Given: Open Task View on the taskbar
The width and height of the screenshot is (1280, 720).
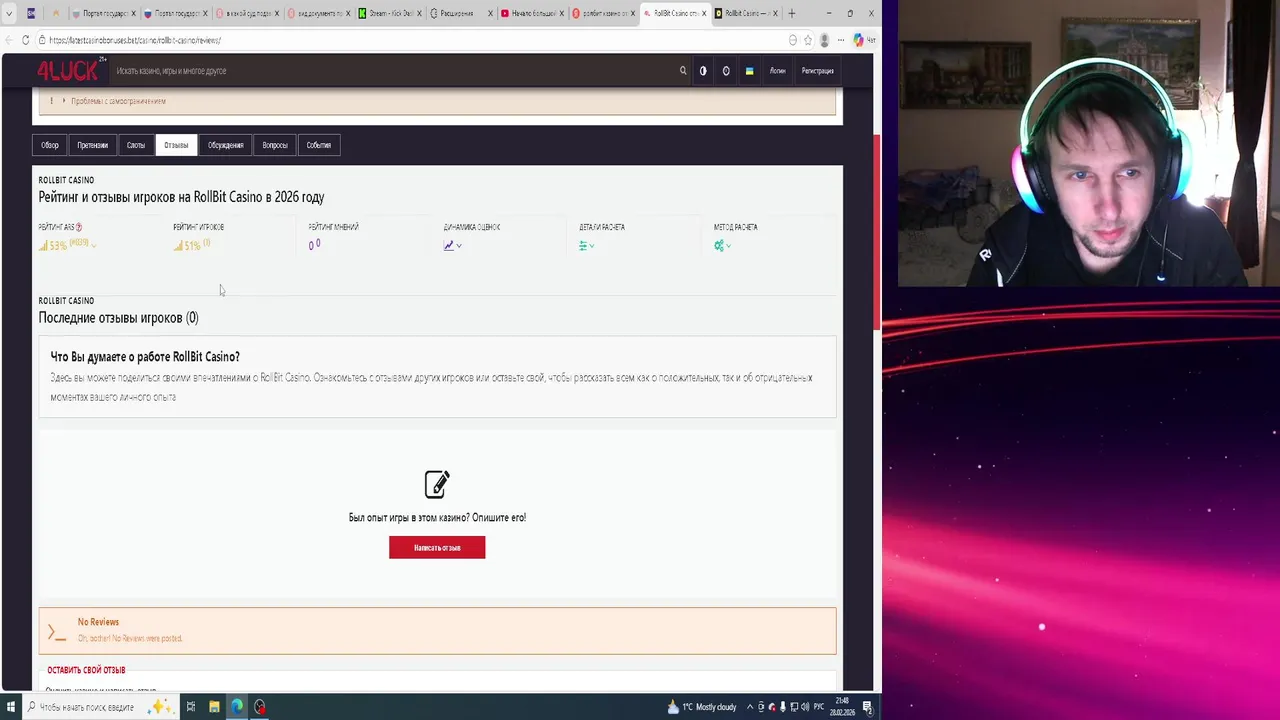Looking at the screenshot, I should pos(190,707).
